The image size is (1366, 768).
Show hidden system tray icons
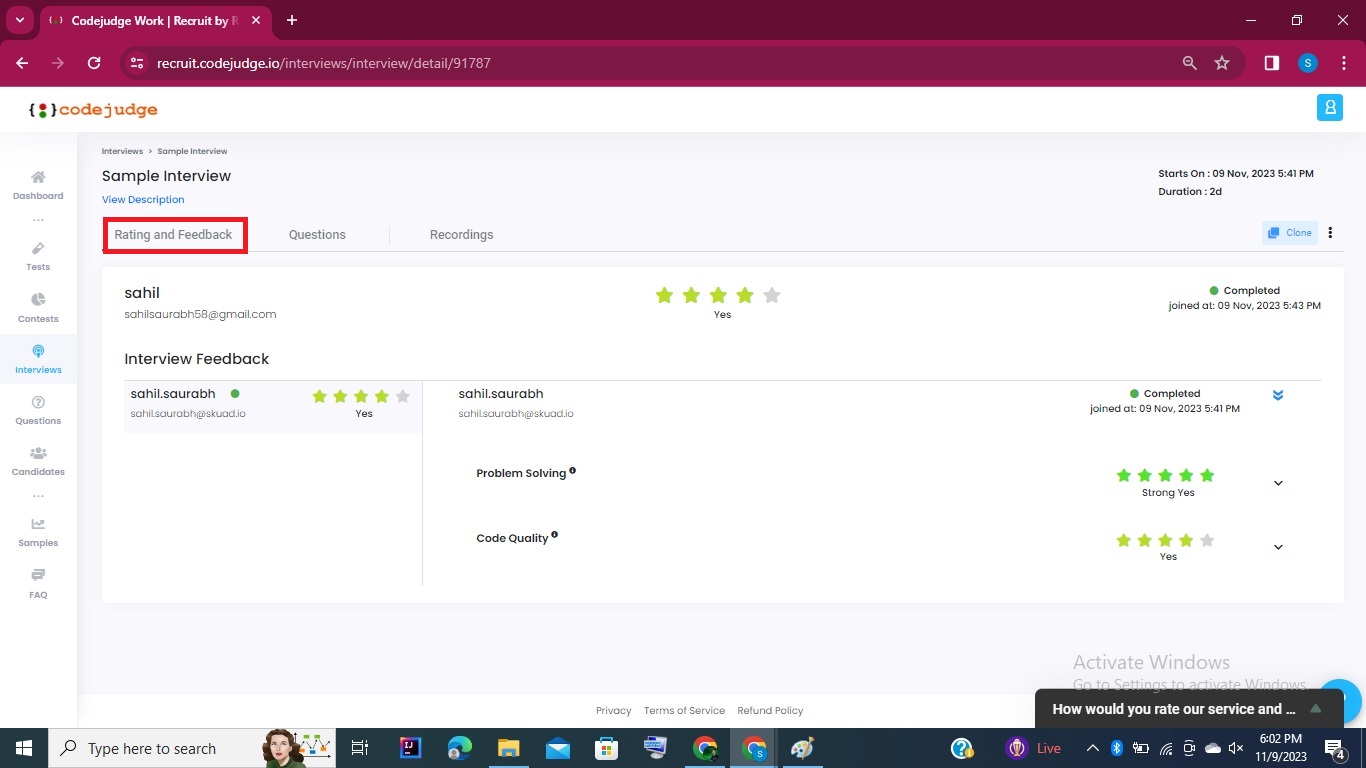click(1093, 748)
